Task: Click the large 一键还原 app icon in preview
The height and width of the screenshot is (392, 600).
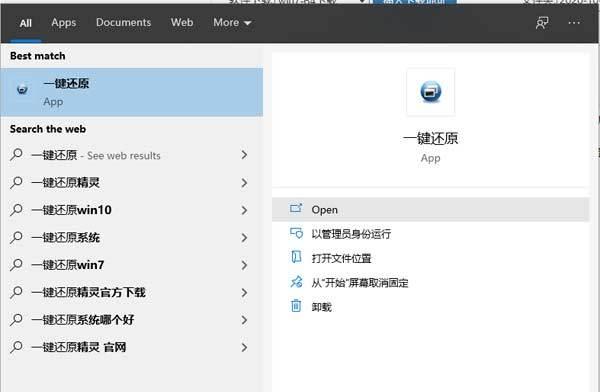Action: [430, 92]
